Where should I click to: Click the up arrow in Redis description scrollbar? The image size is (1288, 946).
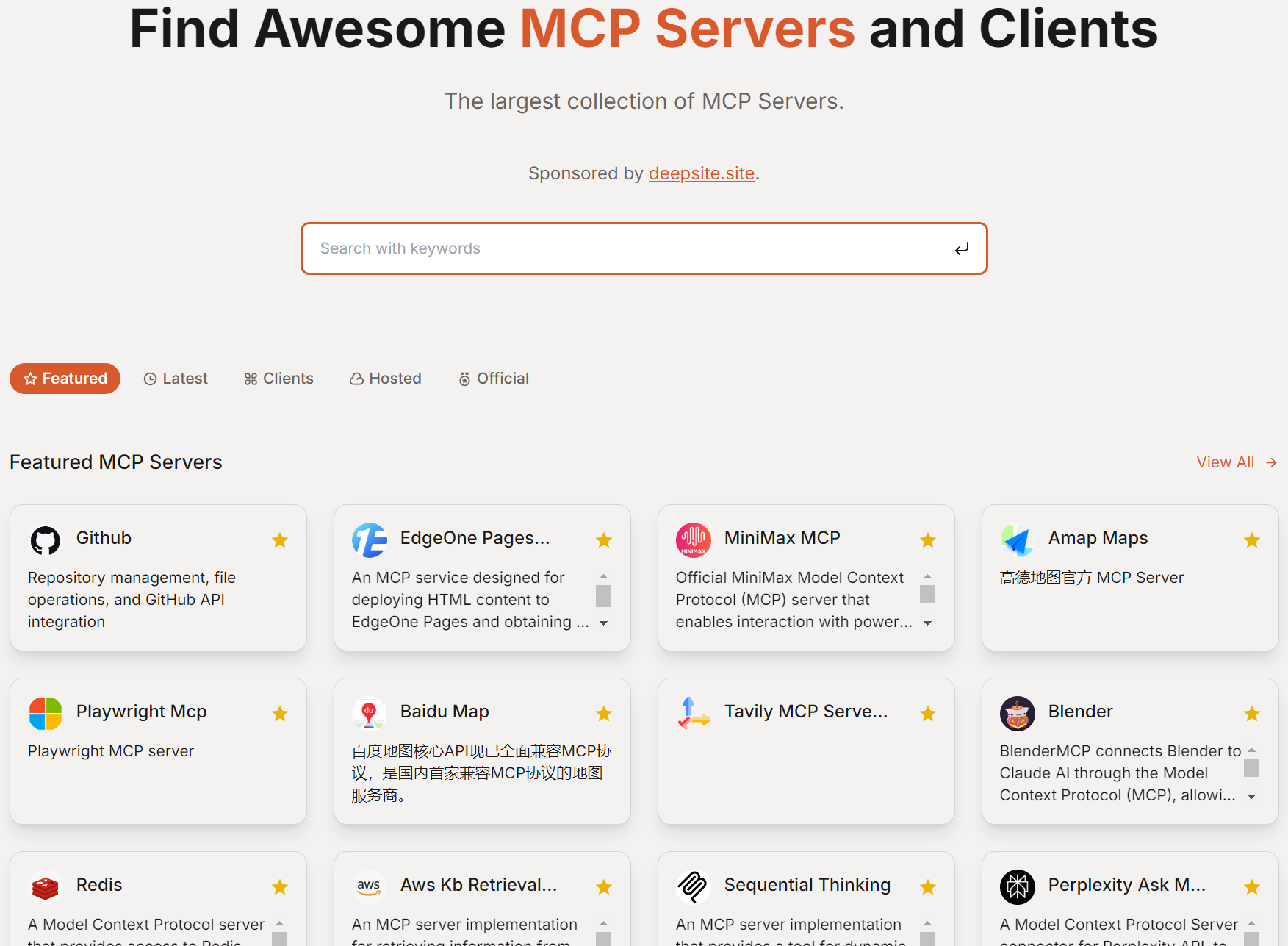(280, 923)
